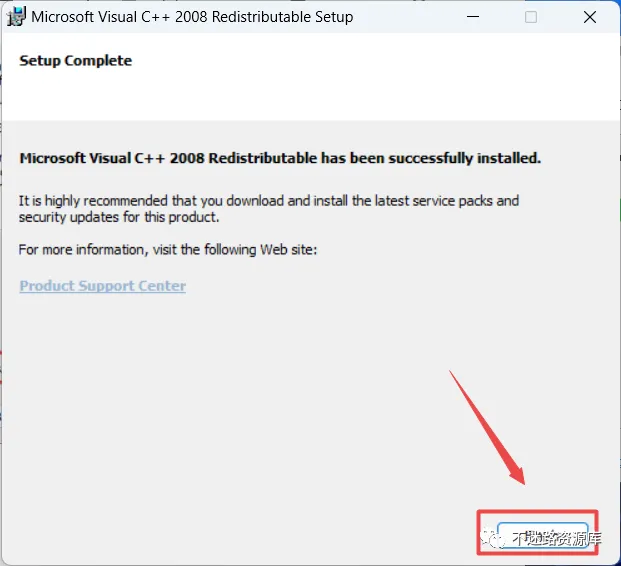Click the "has been successfully installed" message
The image size is (621, 566).
280,158
